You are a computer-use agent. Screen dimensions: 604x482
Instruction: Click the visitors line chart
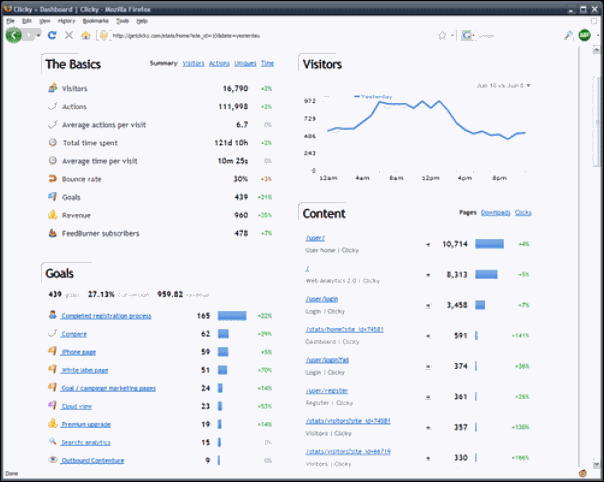click(x=426, y=120)
